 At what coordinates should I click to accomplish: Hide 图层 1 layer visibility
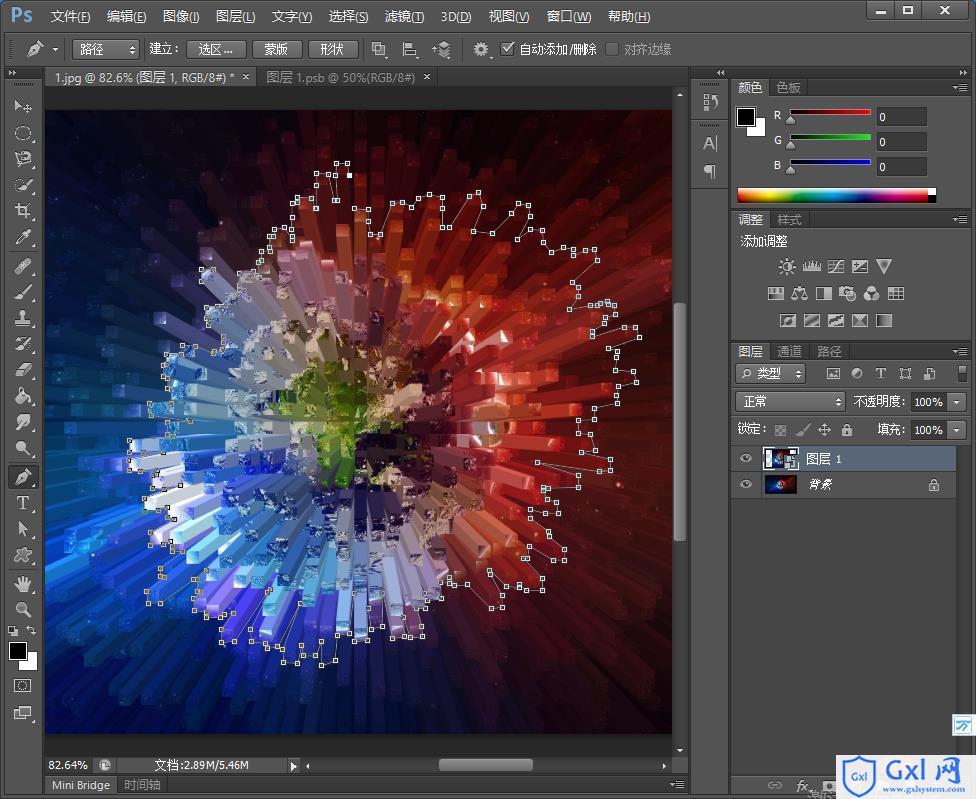pos(746,459)
